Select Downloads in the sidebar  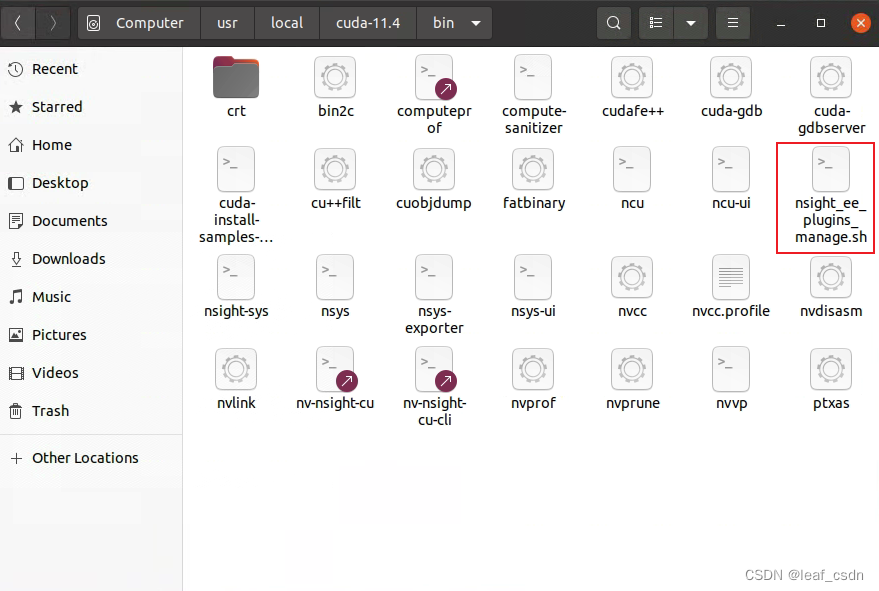68,258
